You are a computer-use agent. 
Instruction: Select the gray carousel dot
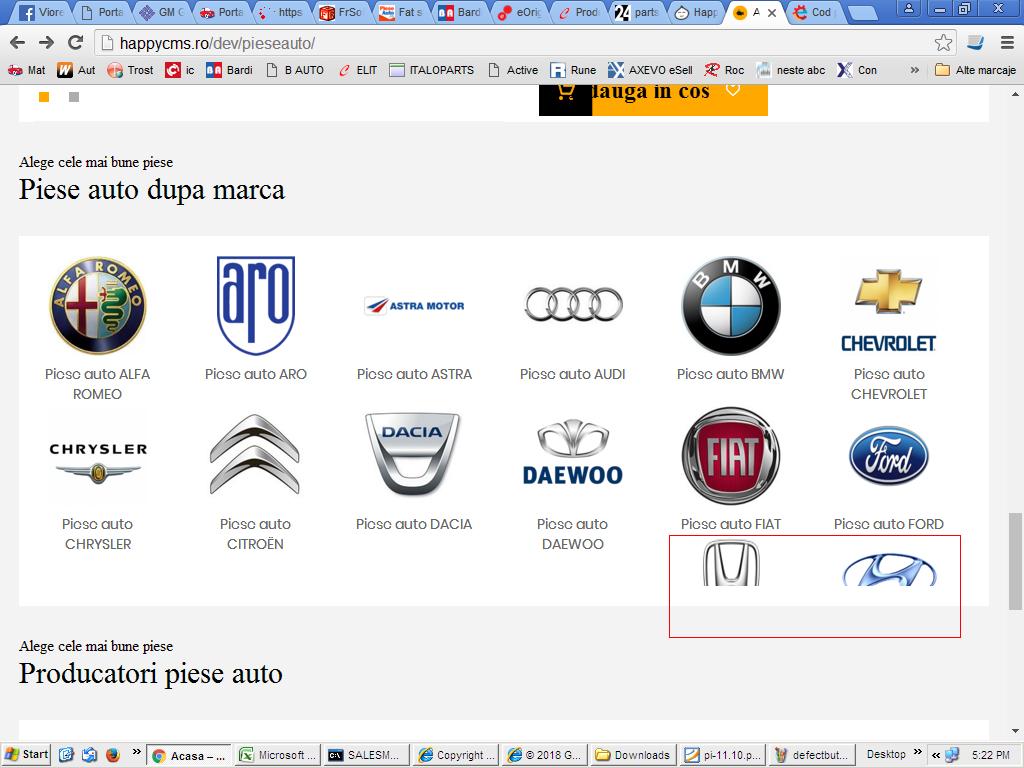click(x=74, y=97)
